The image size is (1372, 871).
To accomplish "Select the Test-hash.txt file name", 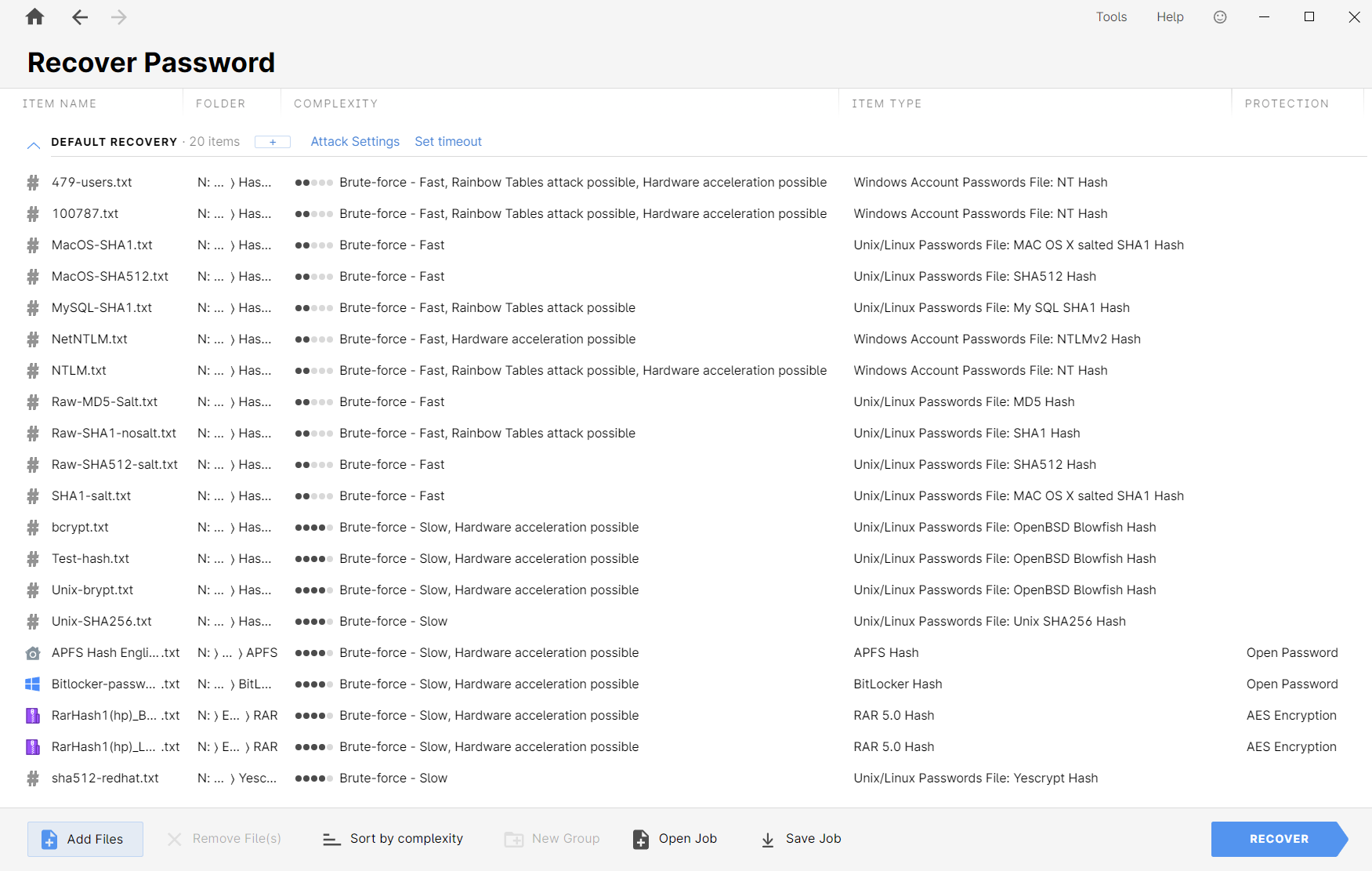I will (90, 559).
